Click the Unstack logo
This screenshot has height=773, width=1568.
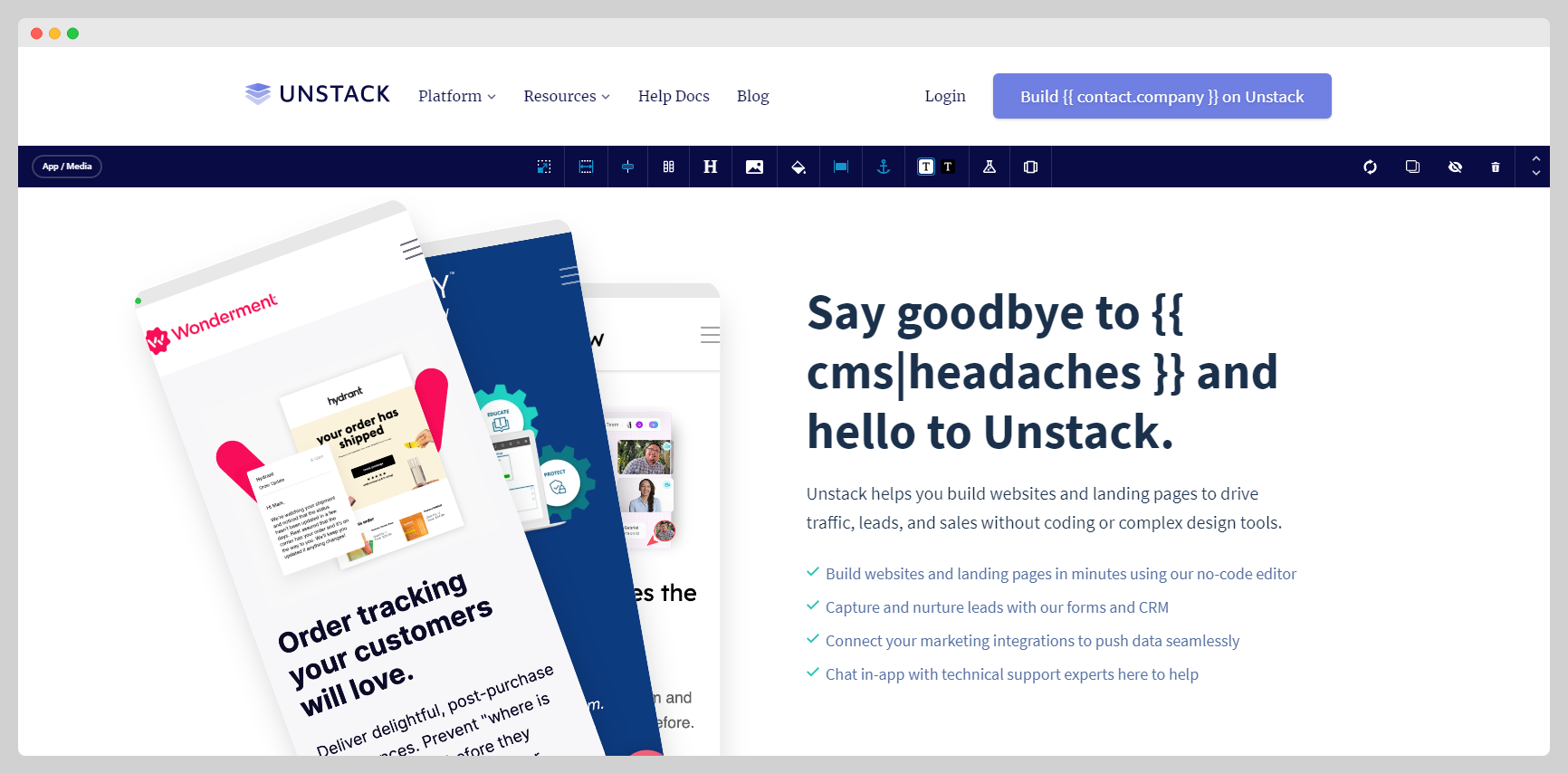318,94
